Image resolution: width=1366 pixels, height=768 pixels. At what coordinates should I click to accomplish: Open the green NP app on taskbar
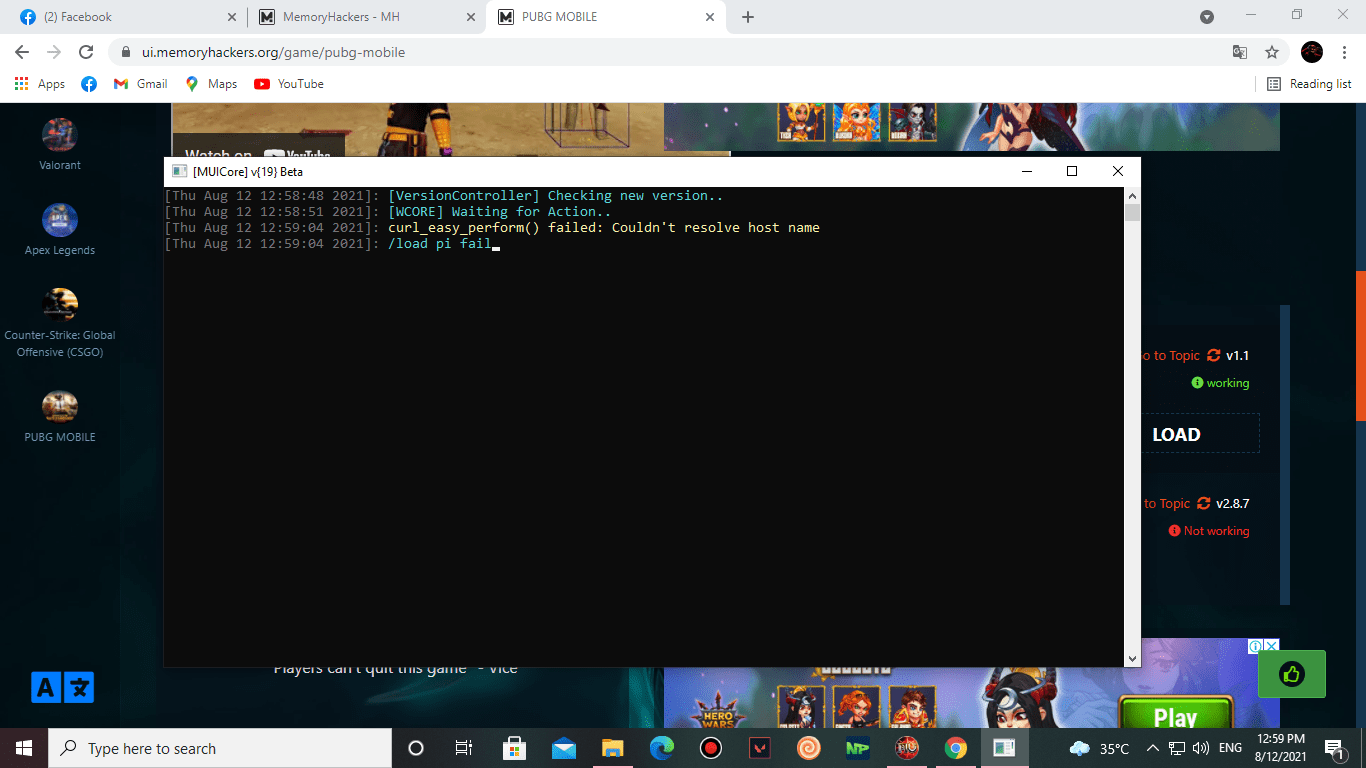[857, 748]
